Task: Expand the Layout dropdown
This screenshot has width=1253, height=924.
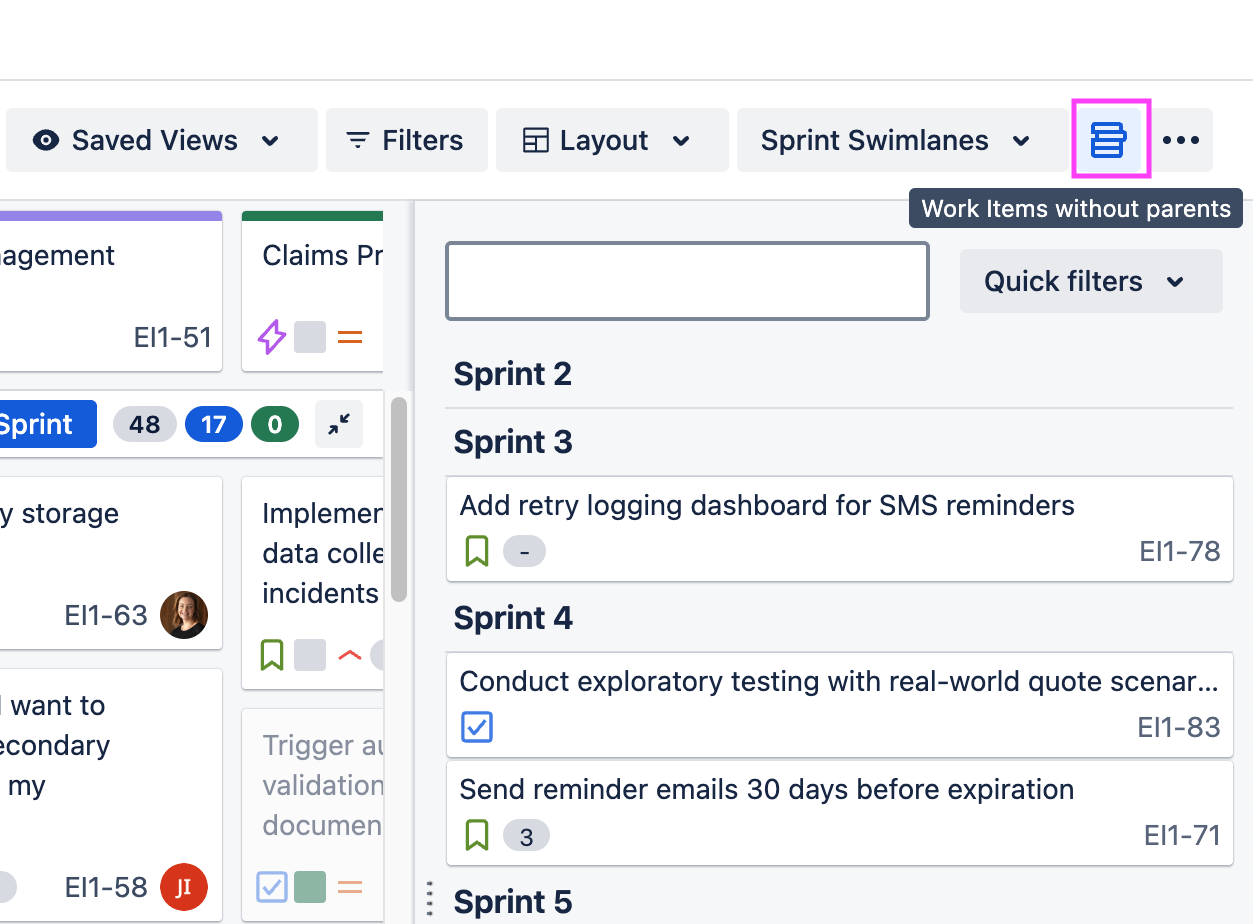Action: (607, 140)
